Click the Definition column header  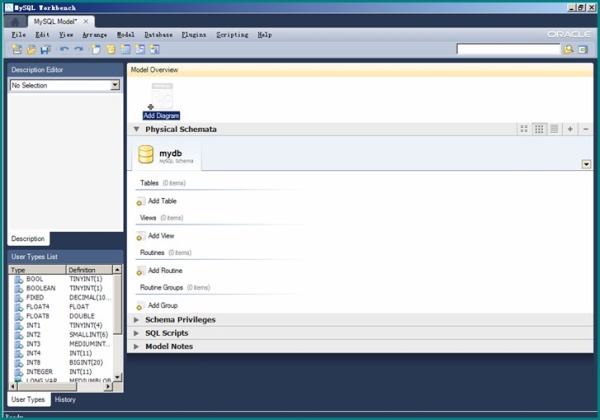(x=90, y=270)
